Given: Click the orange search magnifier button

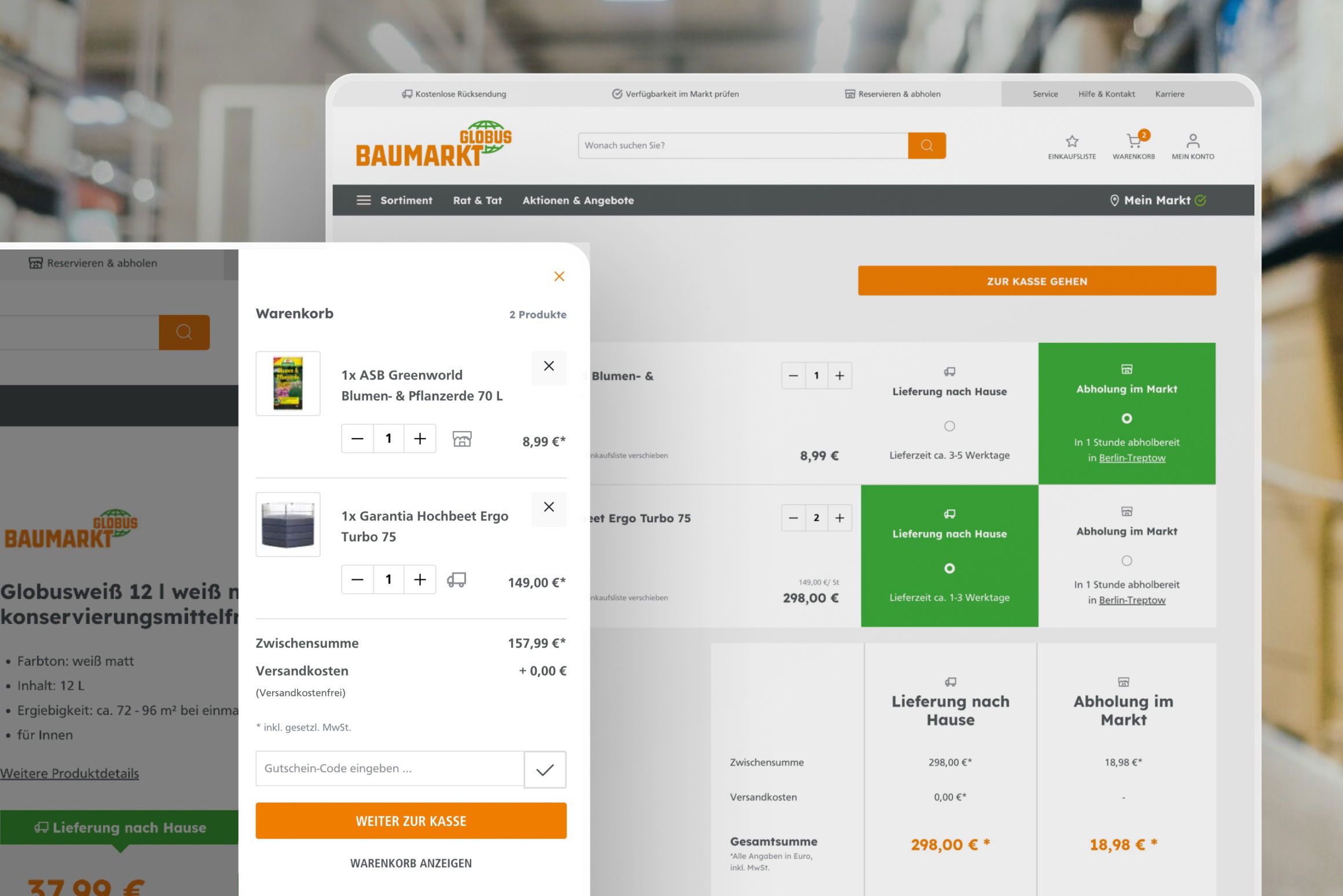Looking at the screenshot, I should [x=926, y=145].
